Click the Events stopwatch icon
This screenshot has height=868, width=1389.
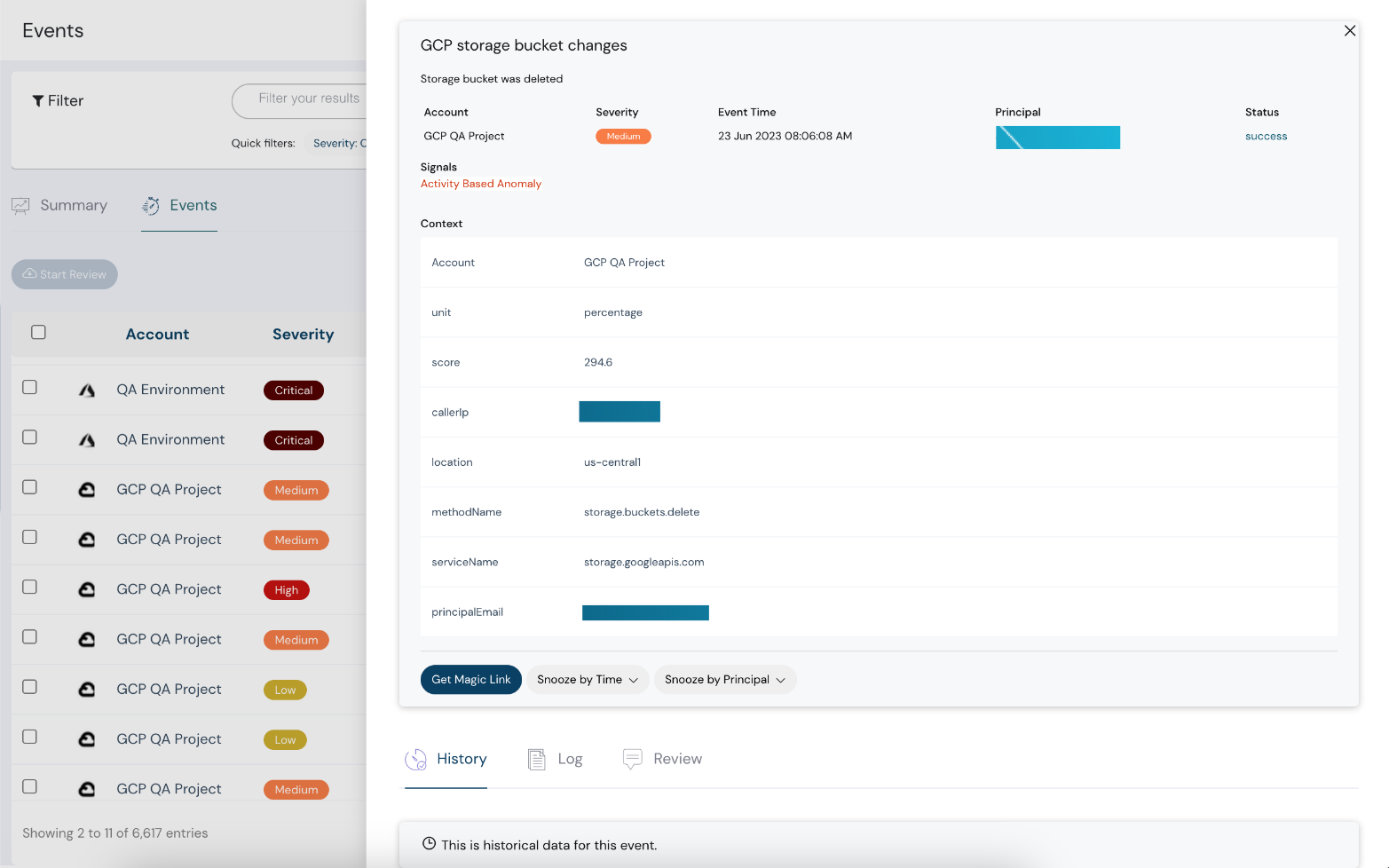point(150,205)
